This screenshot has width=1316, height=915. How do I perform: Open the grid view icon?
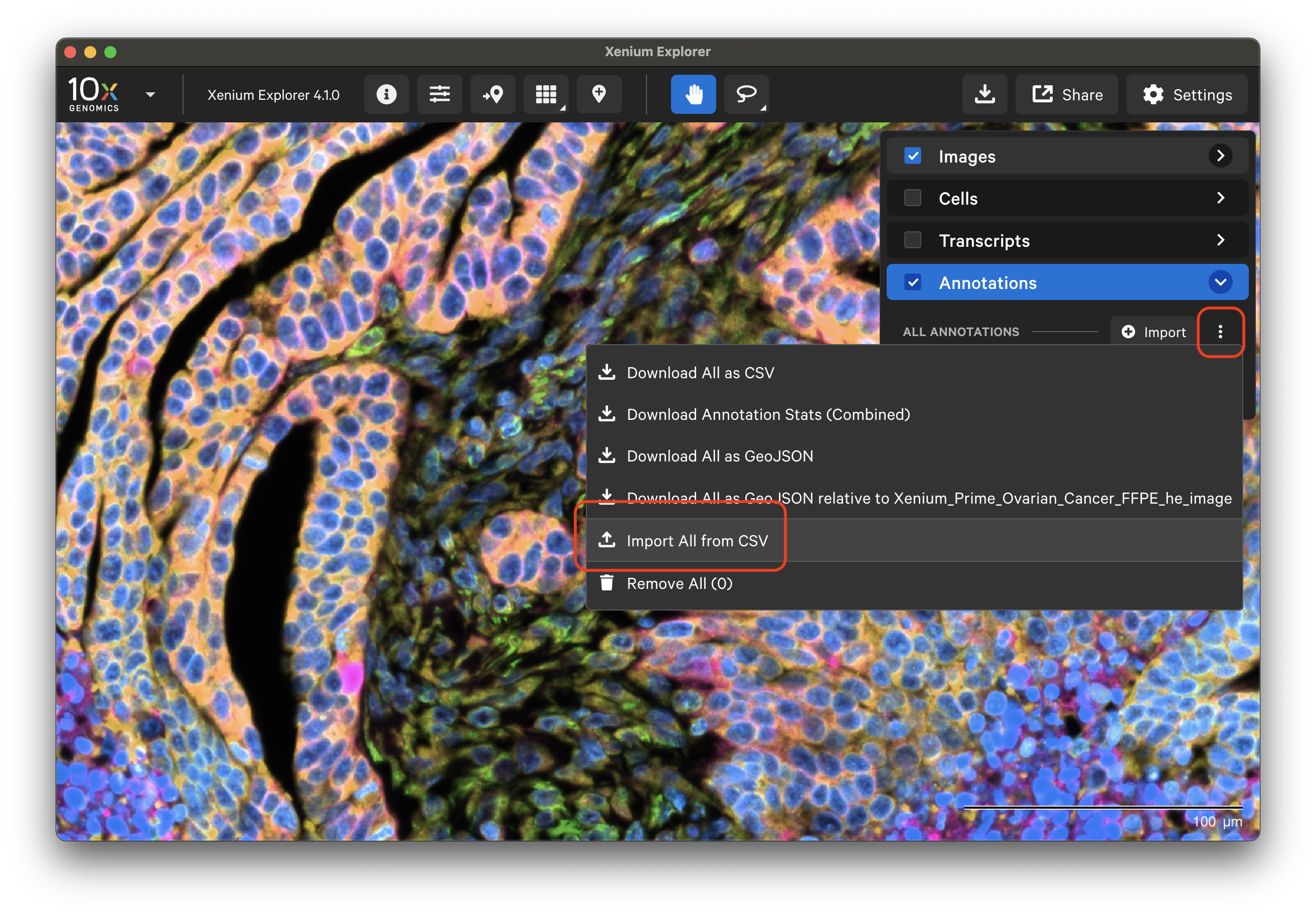tap(546, 94)
